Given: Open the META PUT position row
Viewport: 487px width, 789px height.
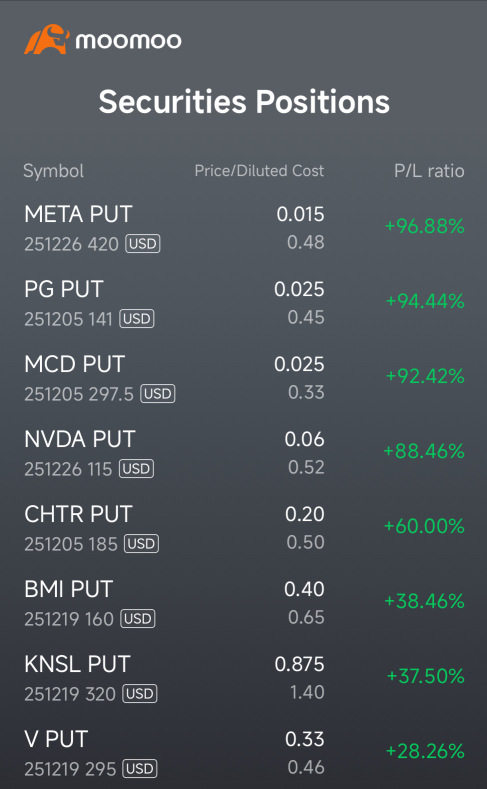Looking at the screenshot, I should (x=244, y=228).
